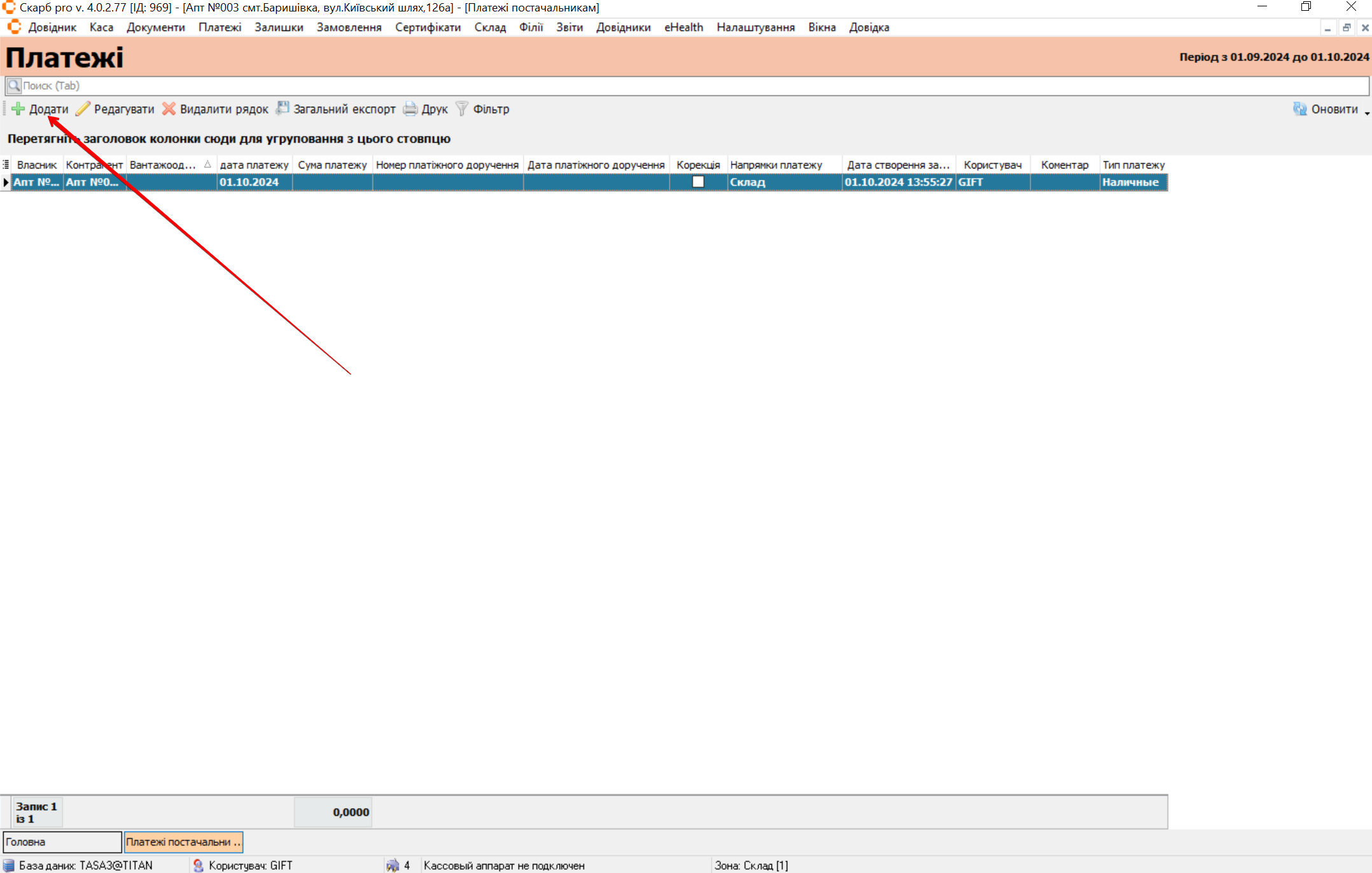Screen dimensions: 1372x873
Task: Click the pencil Редагувати icon
Action: pos(83,109)
